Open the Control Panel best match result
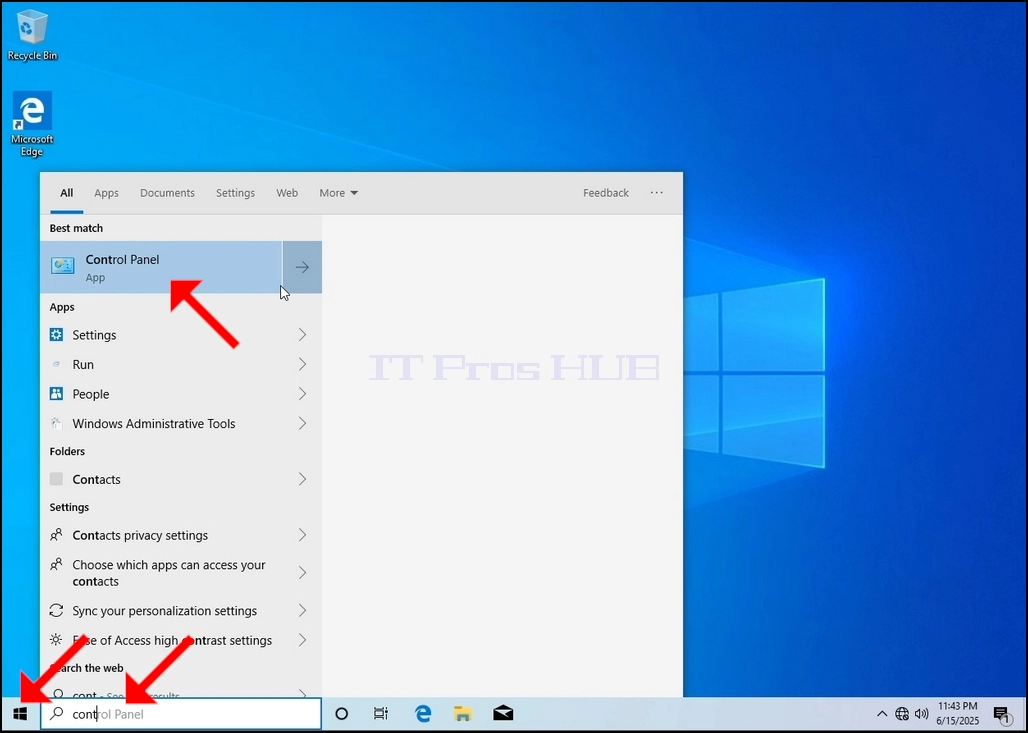The height and width of the screenshot is (733, 1028). point(161,267)
